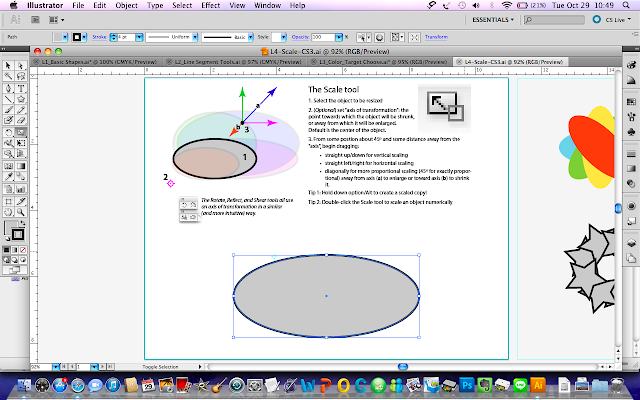
Task: Switch to Draw Normal mode
Action: pos(7,260)
